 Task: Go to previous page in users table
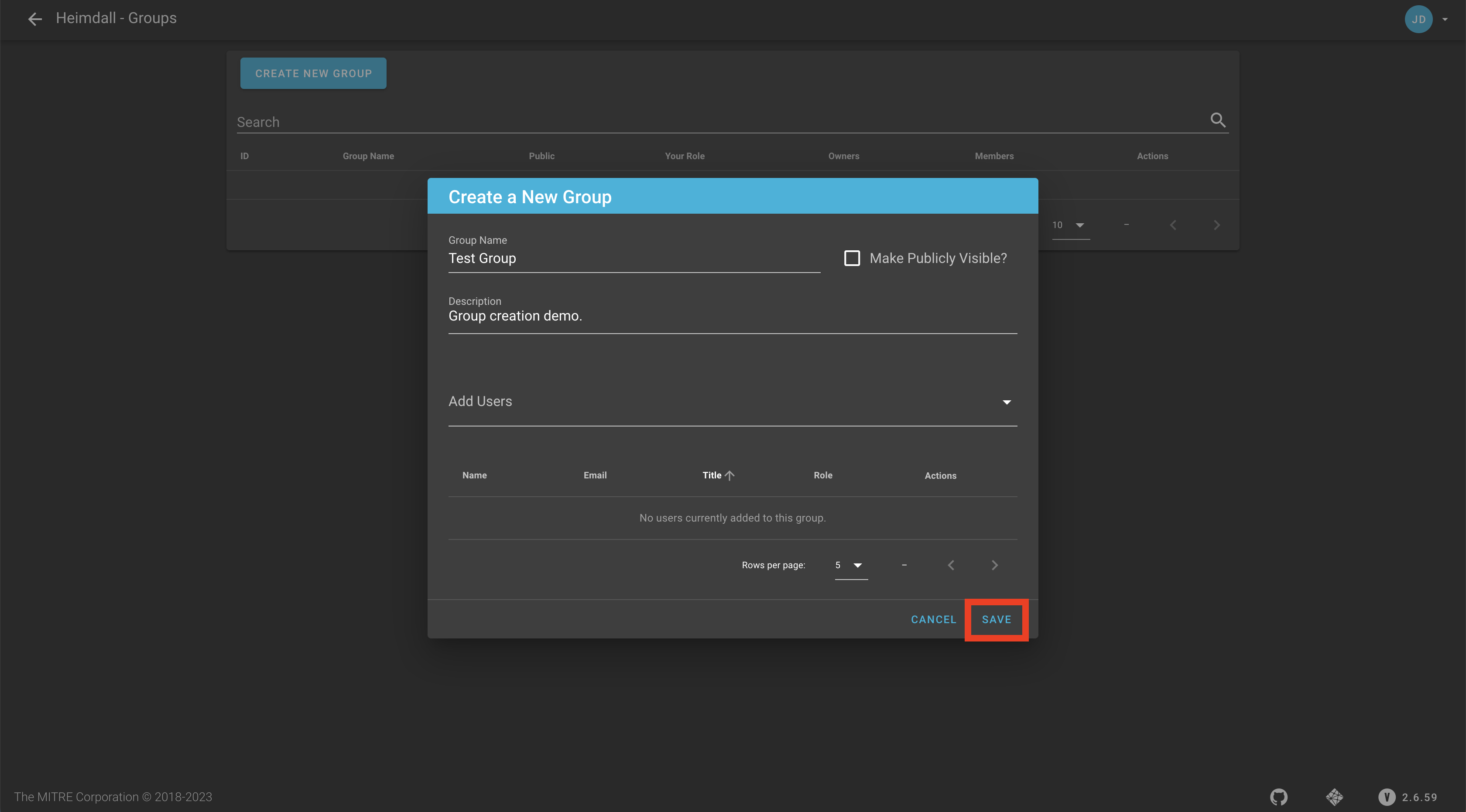pyautogui.click(x=951, y=565)
